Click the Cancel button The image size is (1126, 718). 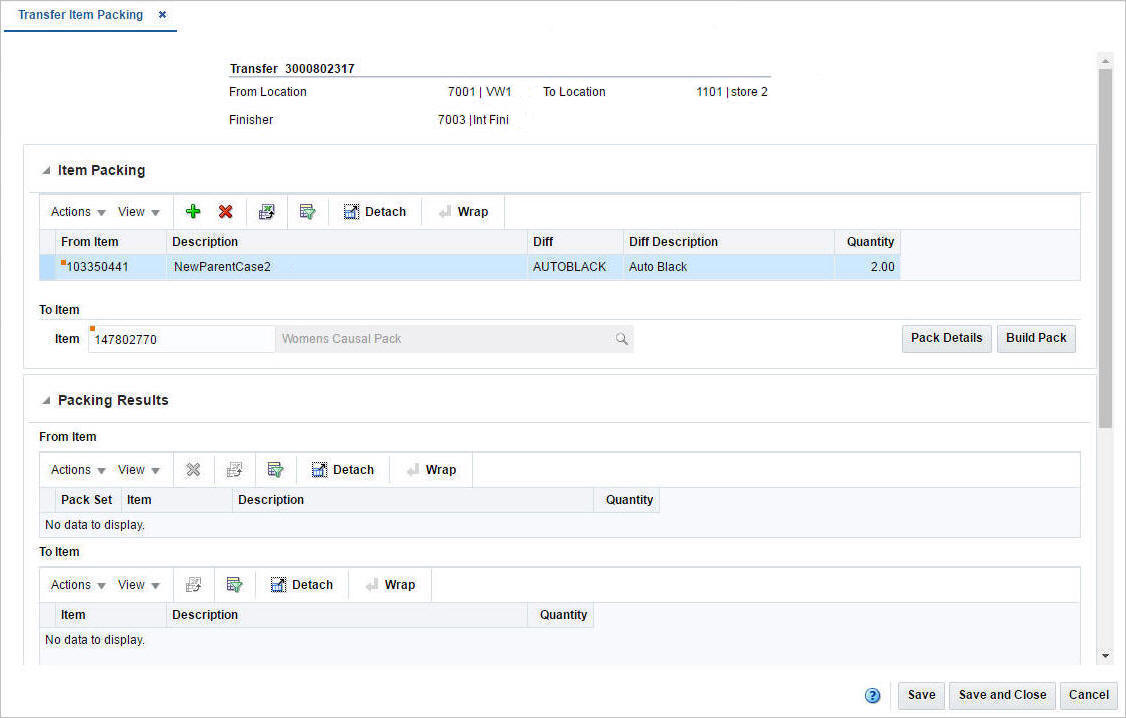pyautogui.click(x=1089, y=695)
